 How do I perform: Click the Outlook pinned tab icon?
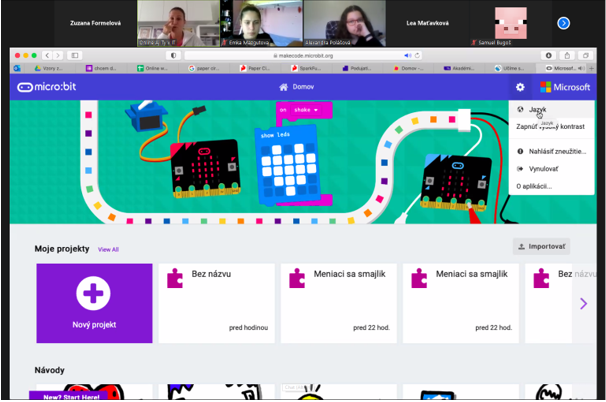[17, 68]
